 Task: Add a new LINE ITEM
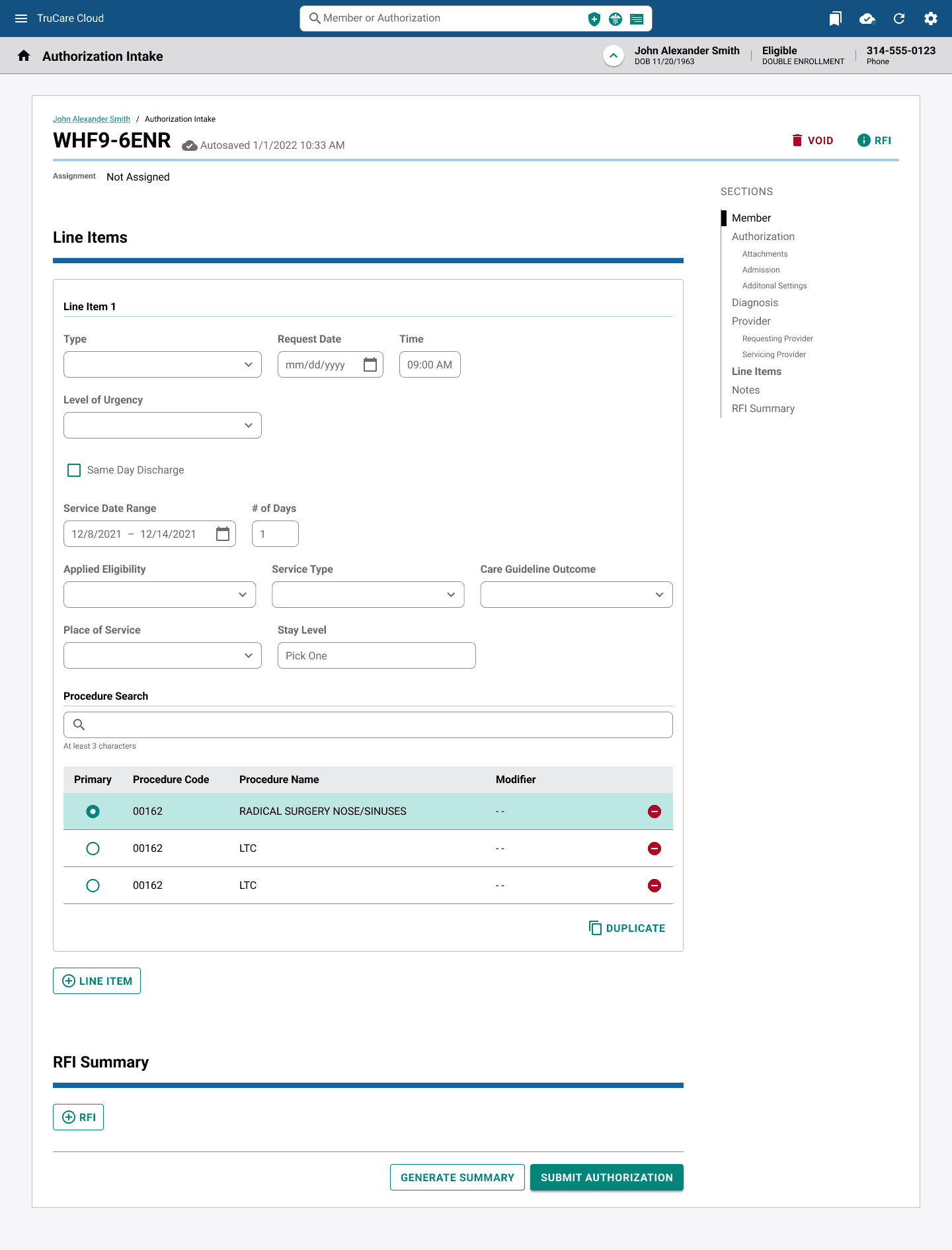click(97, 981)
